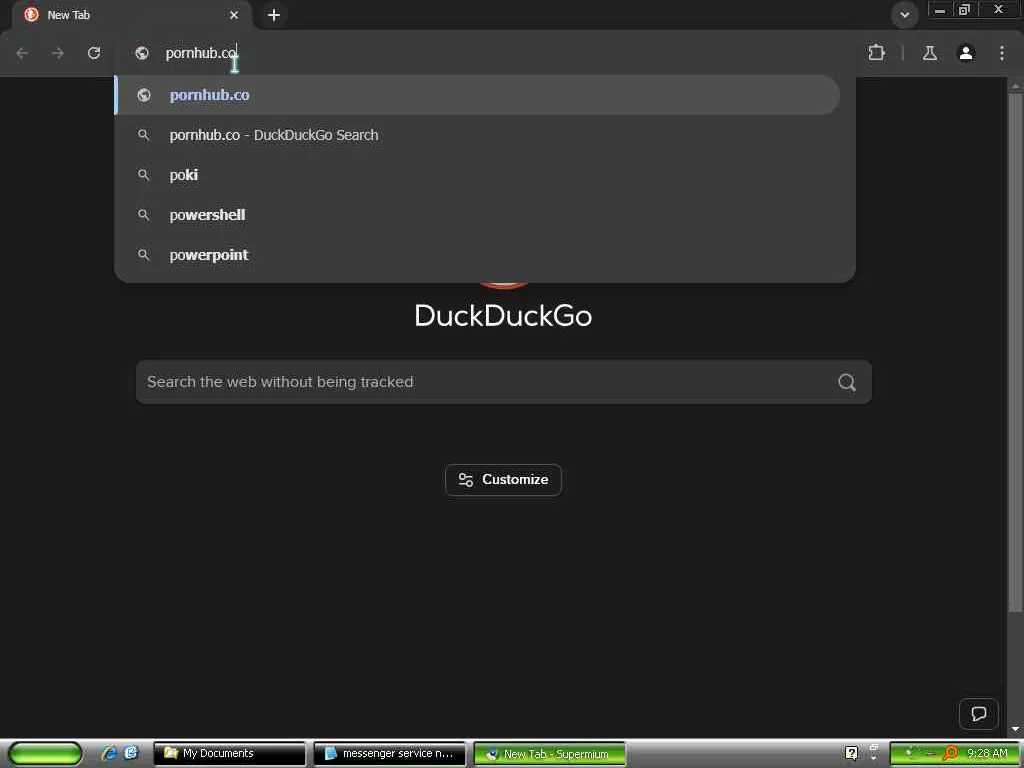Click the vertical scrollbar thumb
1024x768 pixels.
pyautogui.click(x=1015, y=353)
